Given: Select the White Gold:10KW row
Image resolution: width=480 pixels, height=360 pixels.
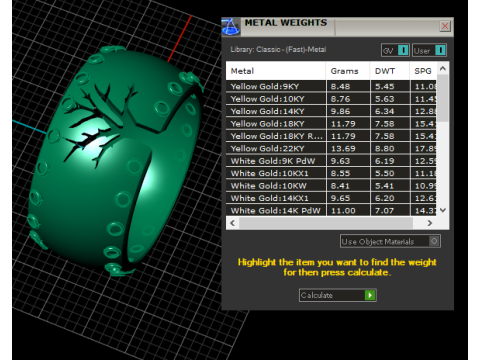Looking at the screenshot, I should [x=331, y=186].
